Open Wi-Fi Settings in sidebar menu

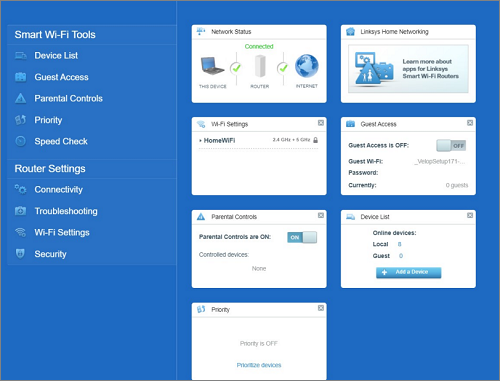pyautogui.click(x=62, y=232)
